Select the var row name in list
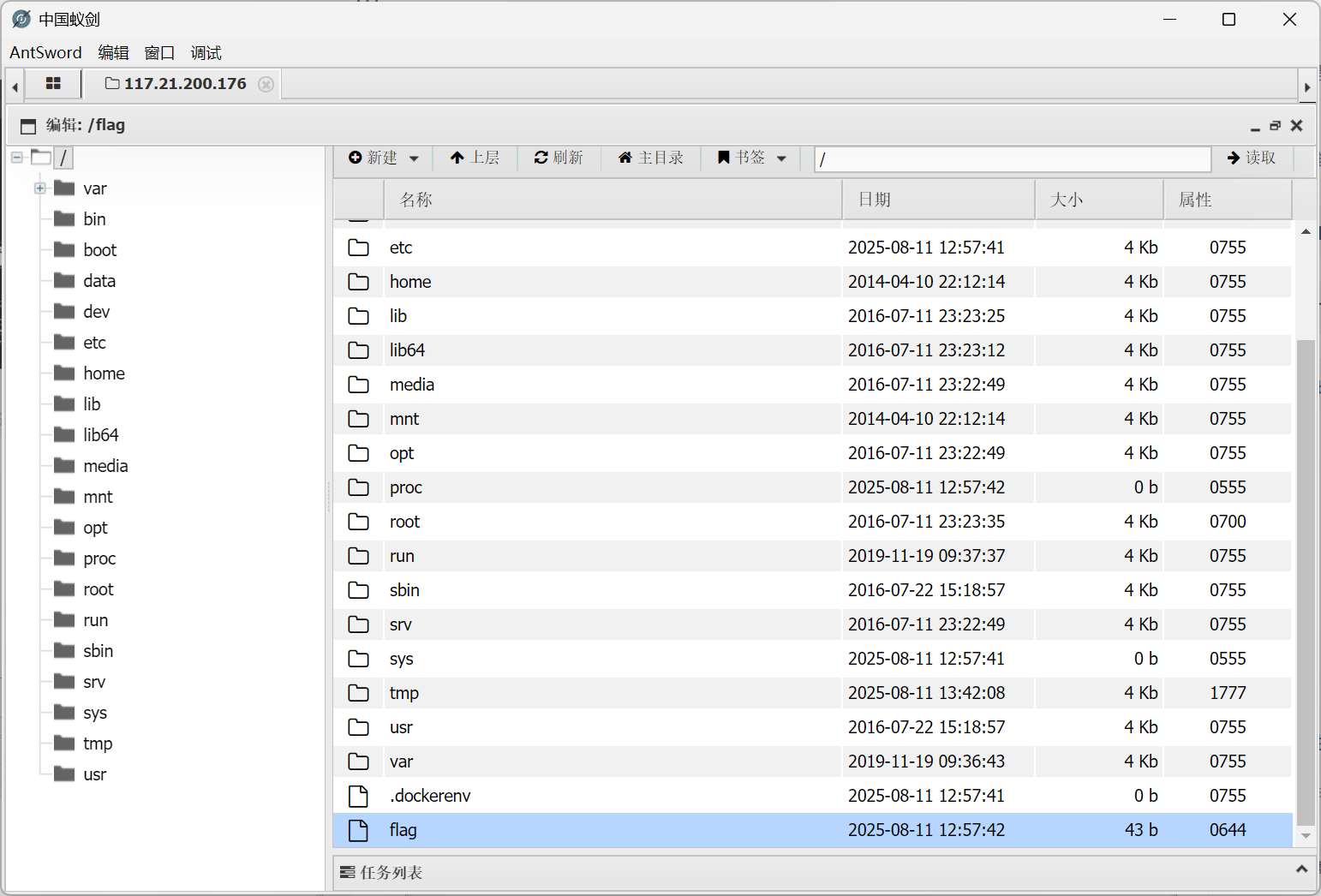The height and width of the screenshot is (896, 1321). point(401,762)
